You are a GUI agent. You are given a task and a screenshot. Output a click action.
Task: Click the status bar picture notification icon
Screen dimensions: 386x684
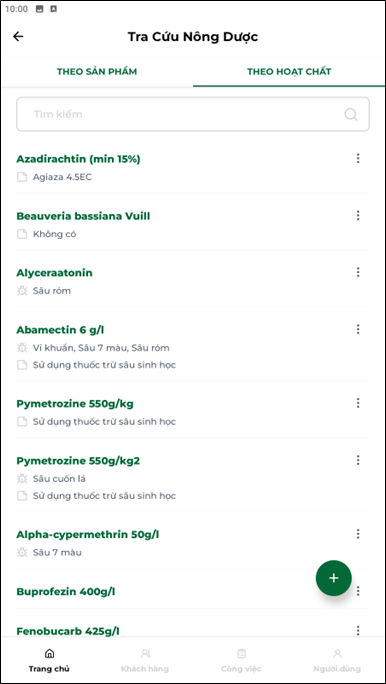click(x=40, y=9)
